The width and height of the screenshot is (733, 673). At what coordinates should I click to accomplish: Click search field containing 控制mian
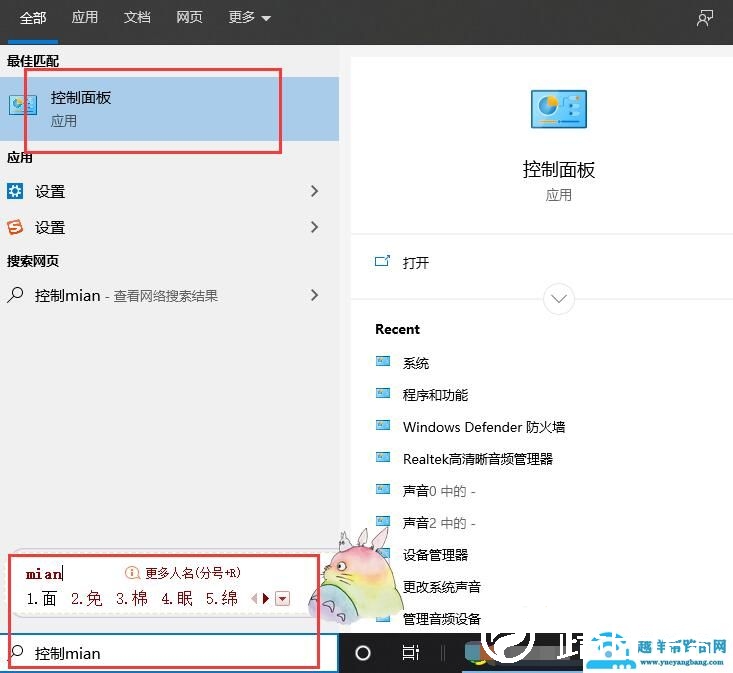point(168,653)
